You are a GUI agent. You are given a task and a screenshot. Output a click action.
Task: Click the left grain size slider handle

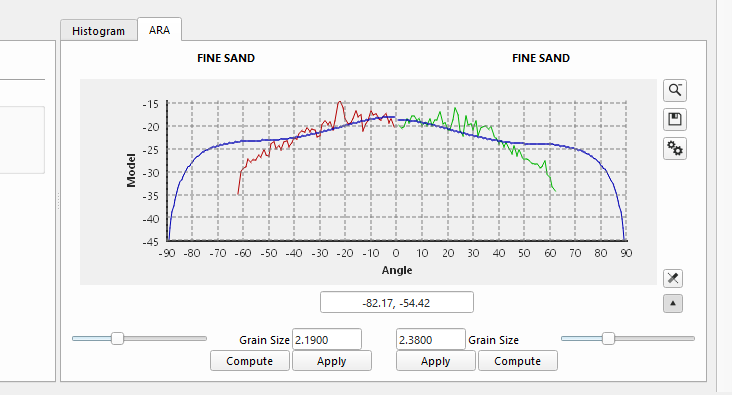(117, 339)
